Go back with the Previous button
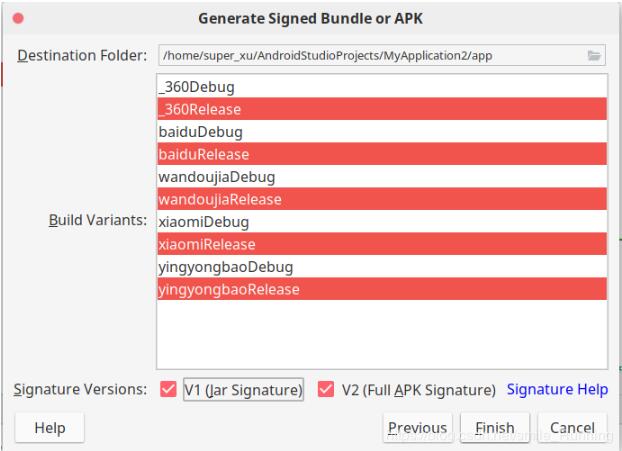 tap(417, 428)
